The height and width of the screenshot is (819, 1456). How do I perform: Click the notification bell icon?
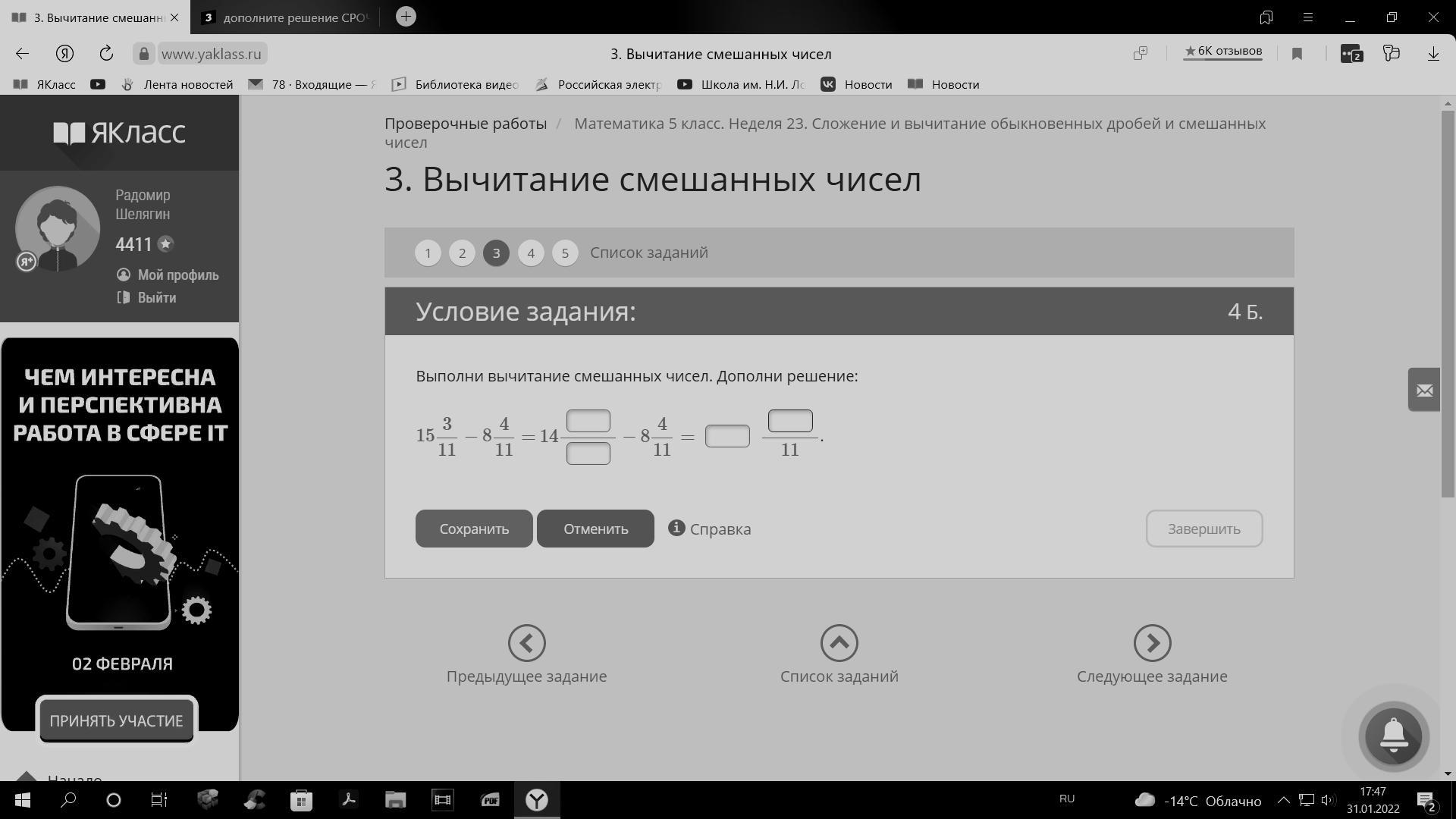(x=1393, y=736)
